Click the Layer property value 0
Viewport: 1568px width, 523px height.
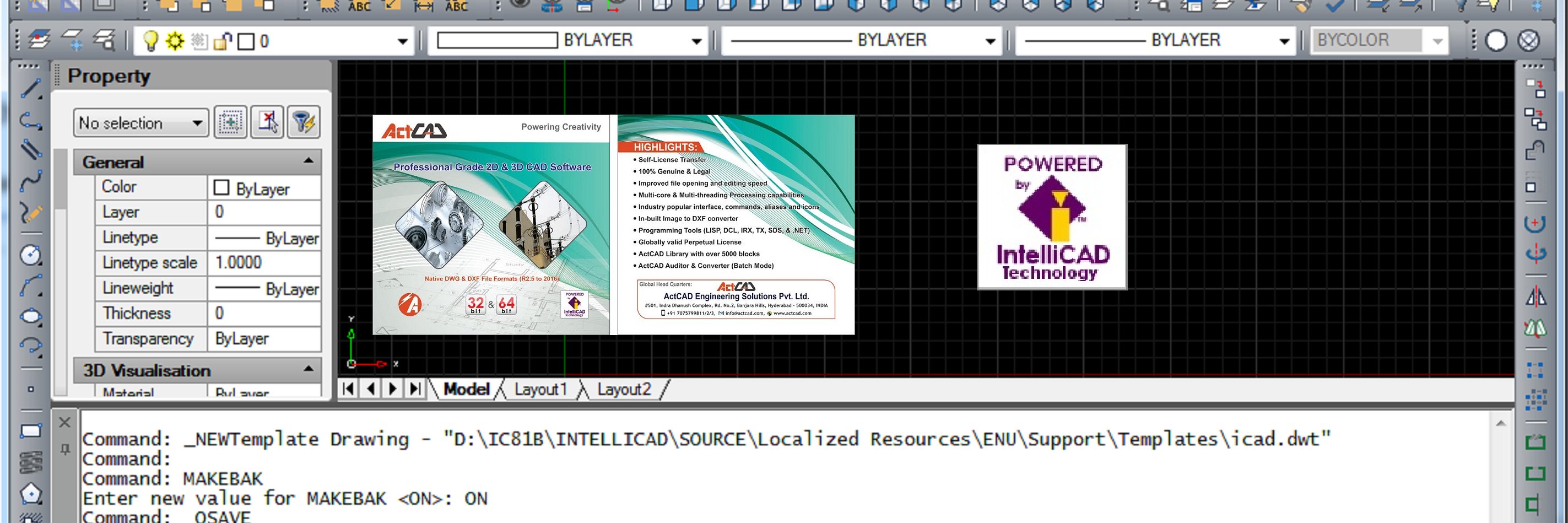pyautogui.click(x=264, y=213)
